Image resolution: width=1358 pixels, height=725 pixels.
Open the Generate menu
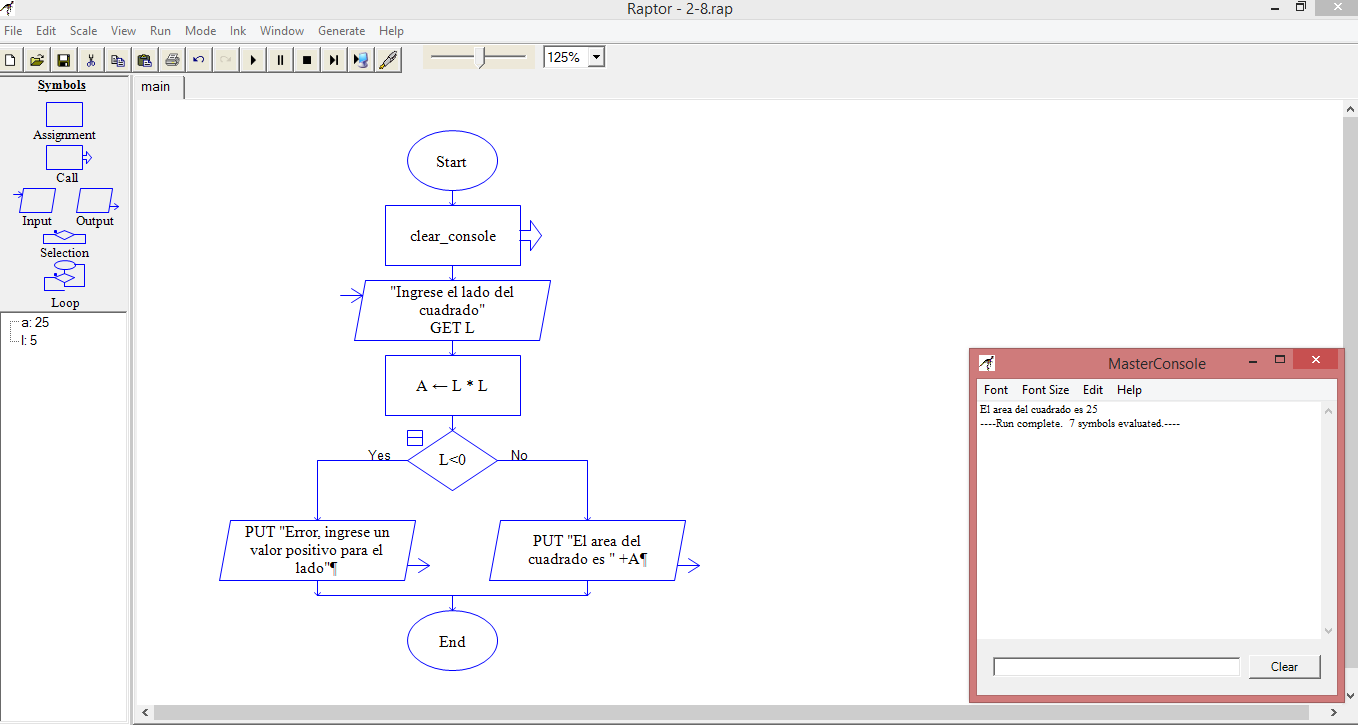[342, 31]
